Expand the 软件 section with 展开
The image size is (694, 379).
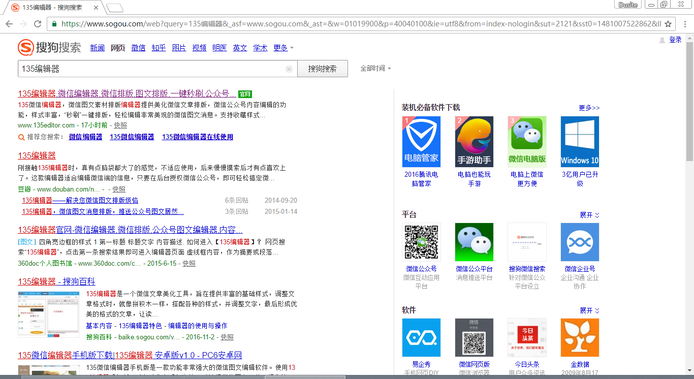point(589,310)
